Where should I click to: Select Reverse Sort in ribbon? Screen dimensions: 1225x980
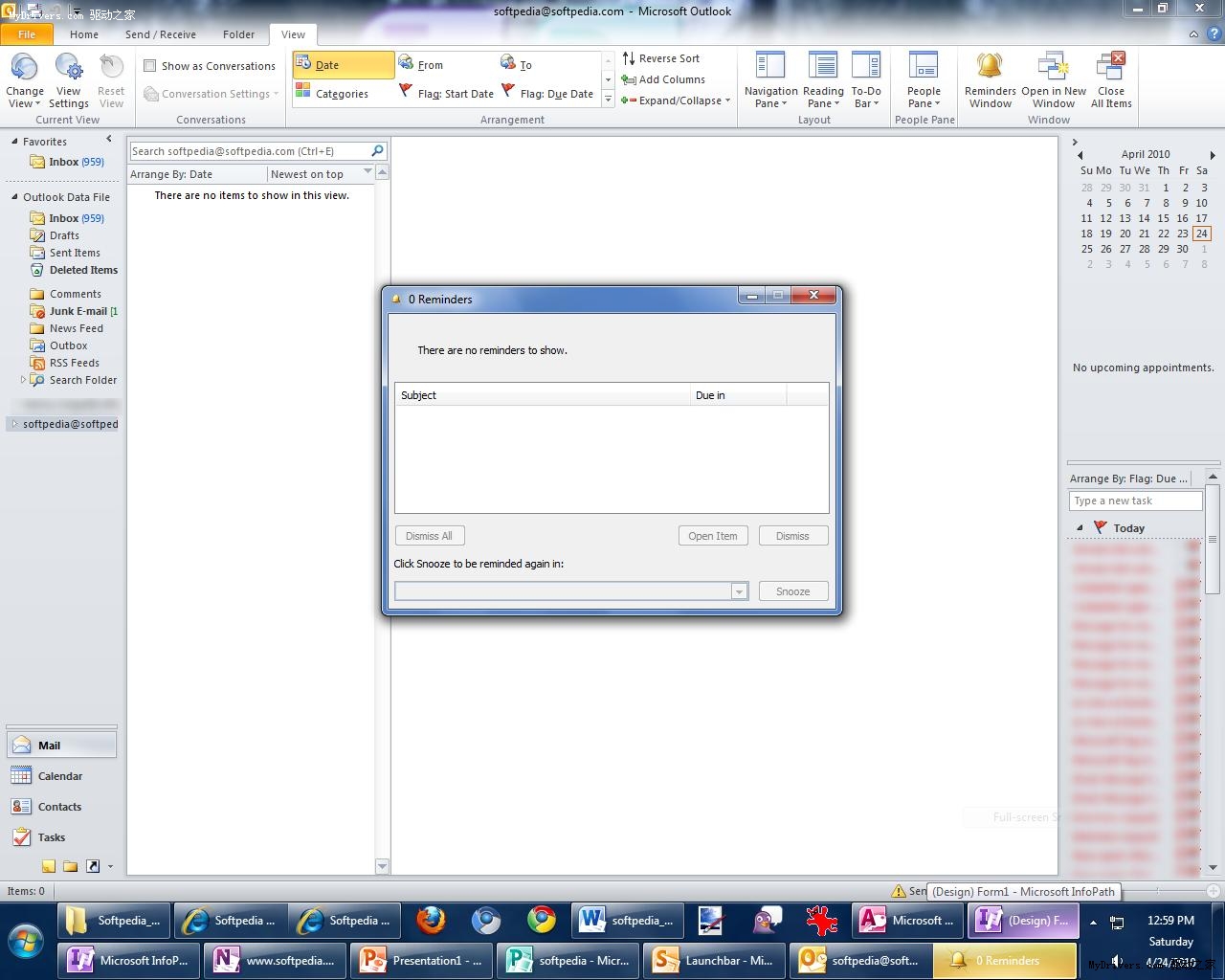tap(660, 58)
